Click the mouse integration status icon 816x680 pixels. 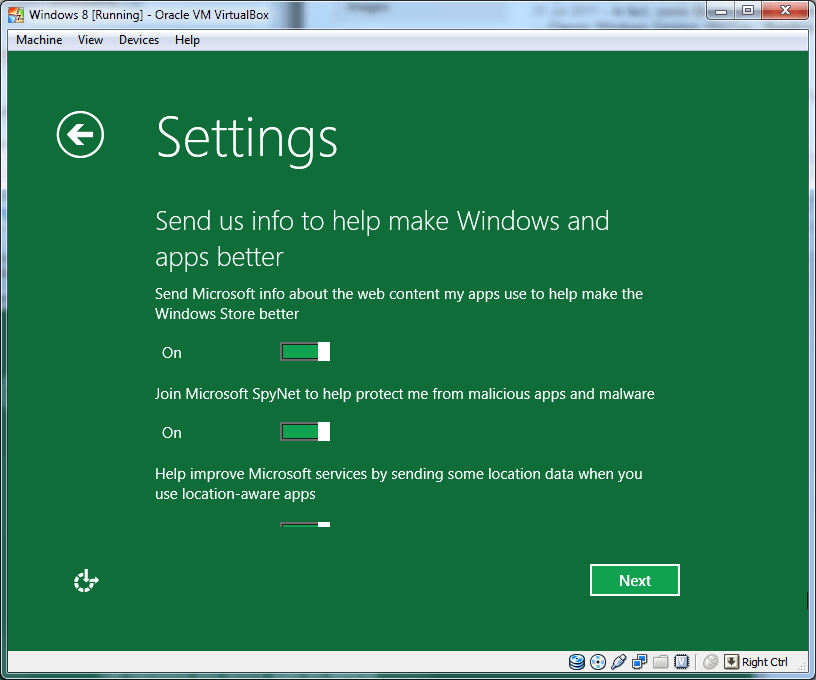tap(710, 662)
